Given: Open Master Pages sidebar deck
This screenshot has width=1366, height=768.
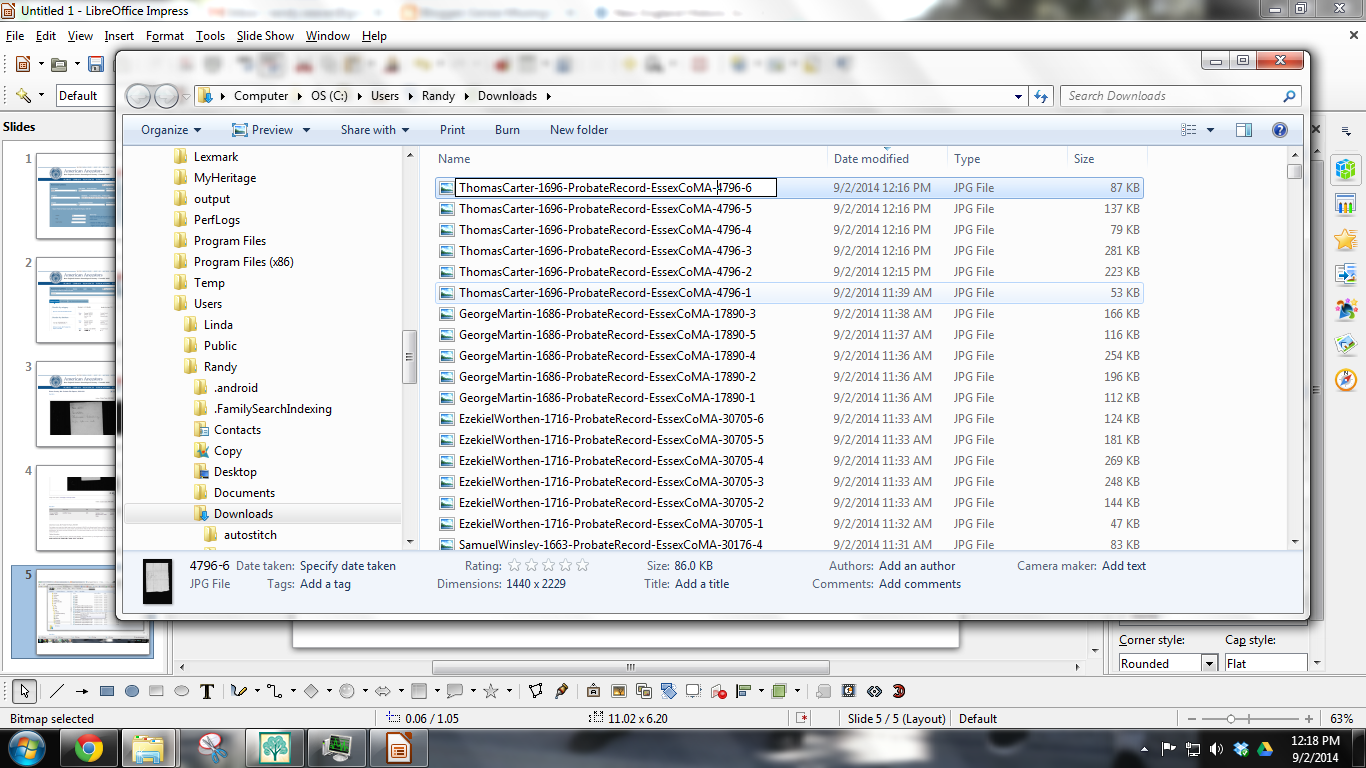Looking at the screenshot, I should coord(1346,205).
